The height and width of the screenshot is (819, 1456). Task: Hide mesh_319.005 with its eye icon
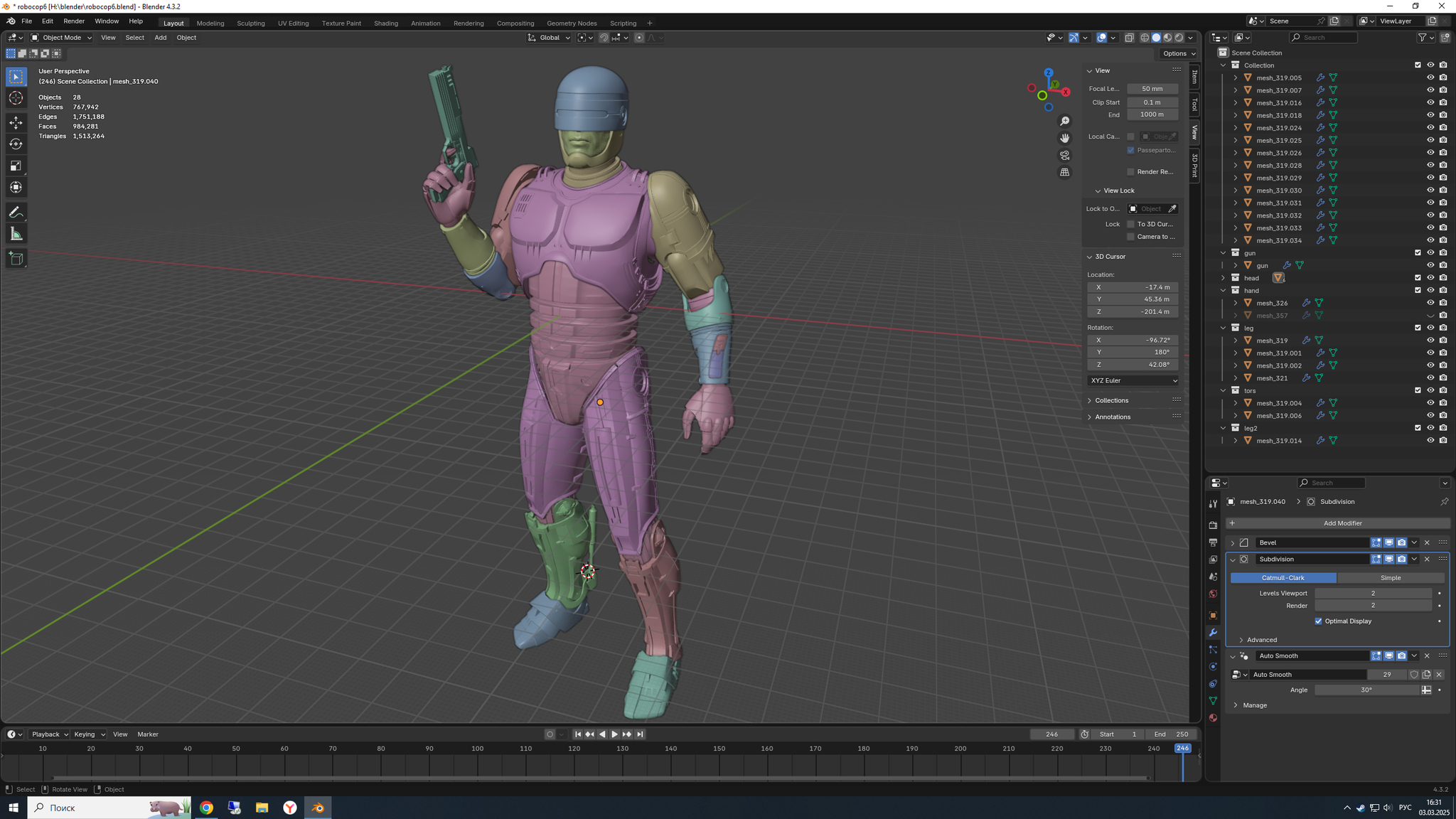point(1430,77)
